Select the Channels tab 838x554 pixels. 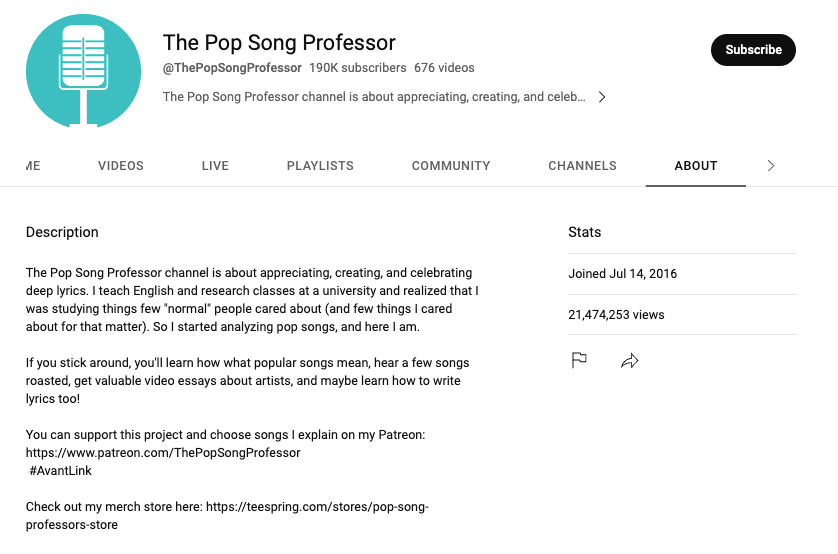[582, 166]
